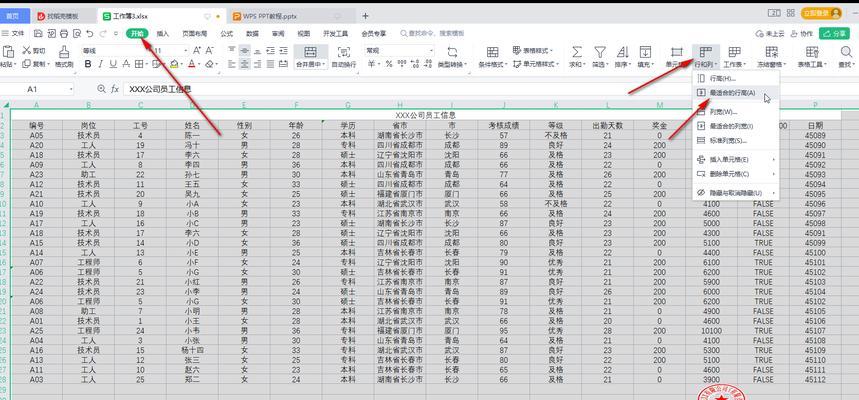This screenshot has height=400, width=859.
Task: Click the Filter funnel icon
Action: tap(600, 52)
